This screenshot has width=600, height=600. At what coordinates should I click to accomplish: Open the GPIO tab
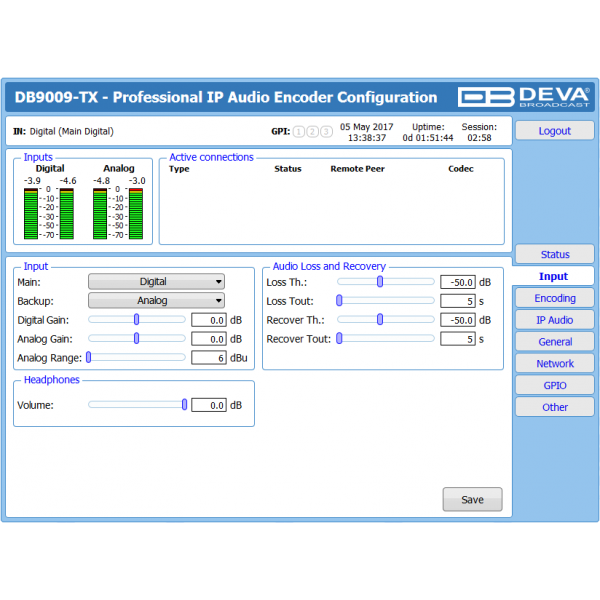[x=554, y=385]
